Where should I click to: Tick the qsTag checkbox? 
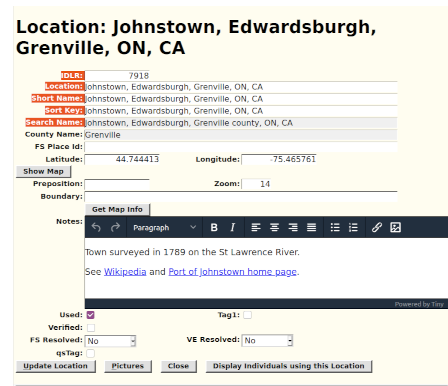[x=90, y=353]
